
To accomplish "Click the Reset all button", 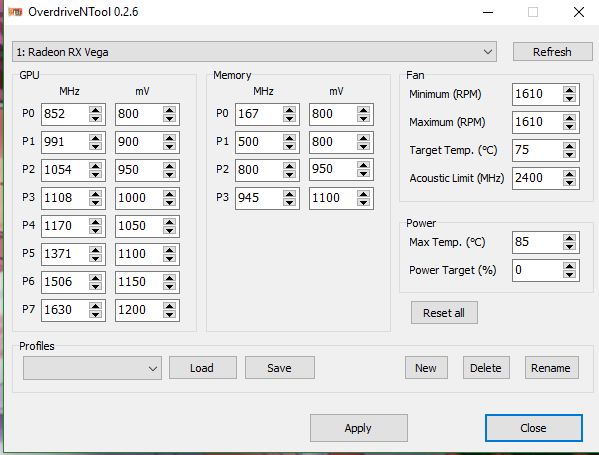I will [444, 313].
